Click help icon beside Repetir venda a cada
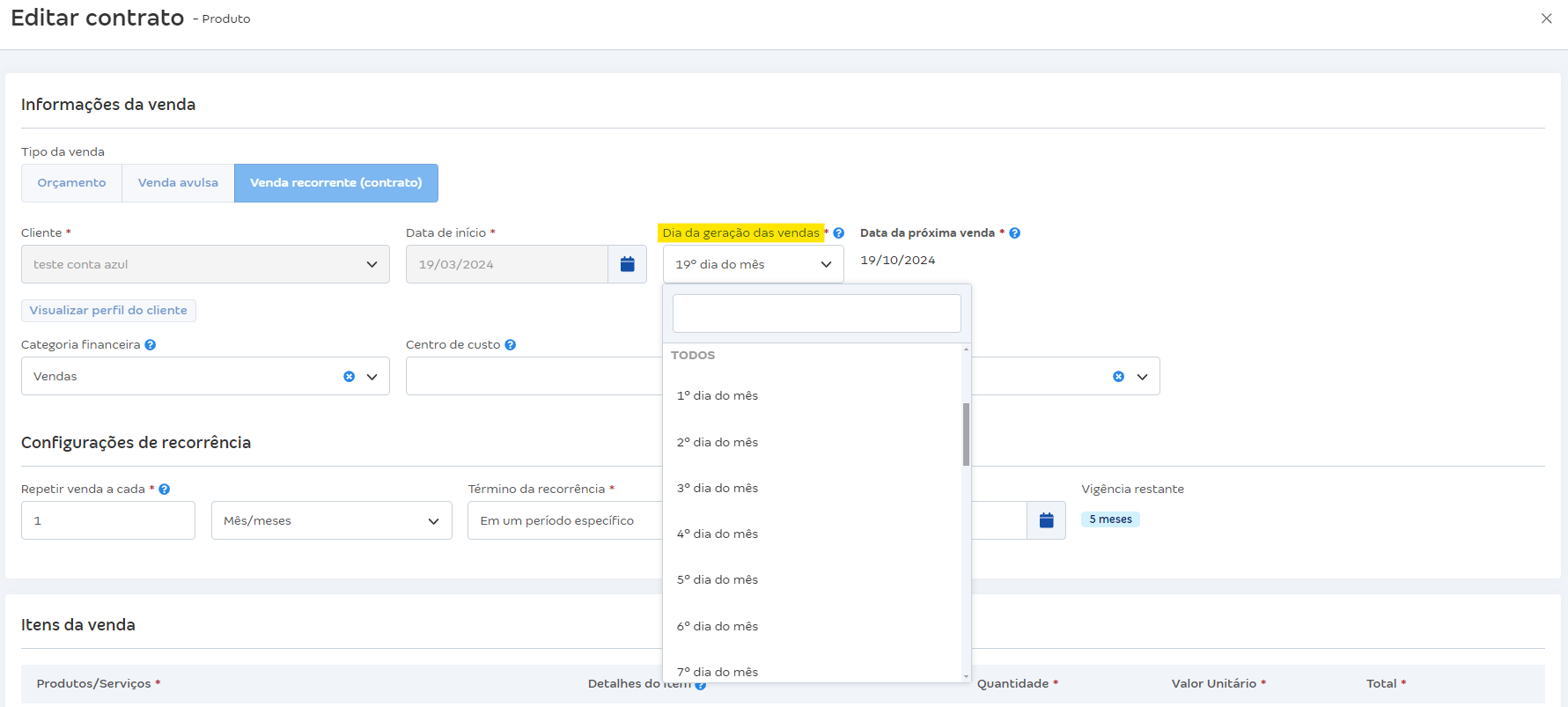1568x707 pixels. tap(165, 490)
